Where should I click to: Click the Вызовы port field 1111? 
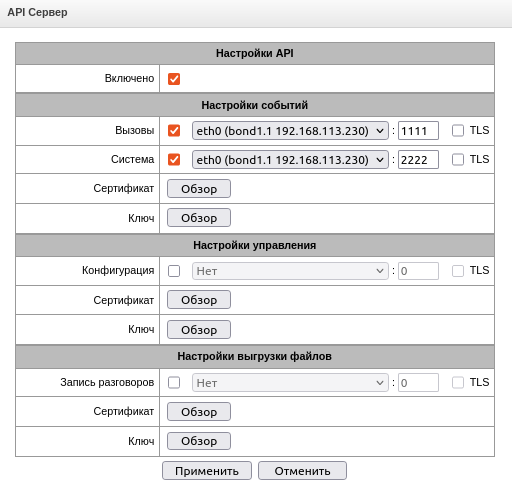coord(418,131)
